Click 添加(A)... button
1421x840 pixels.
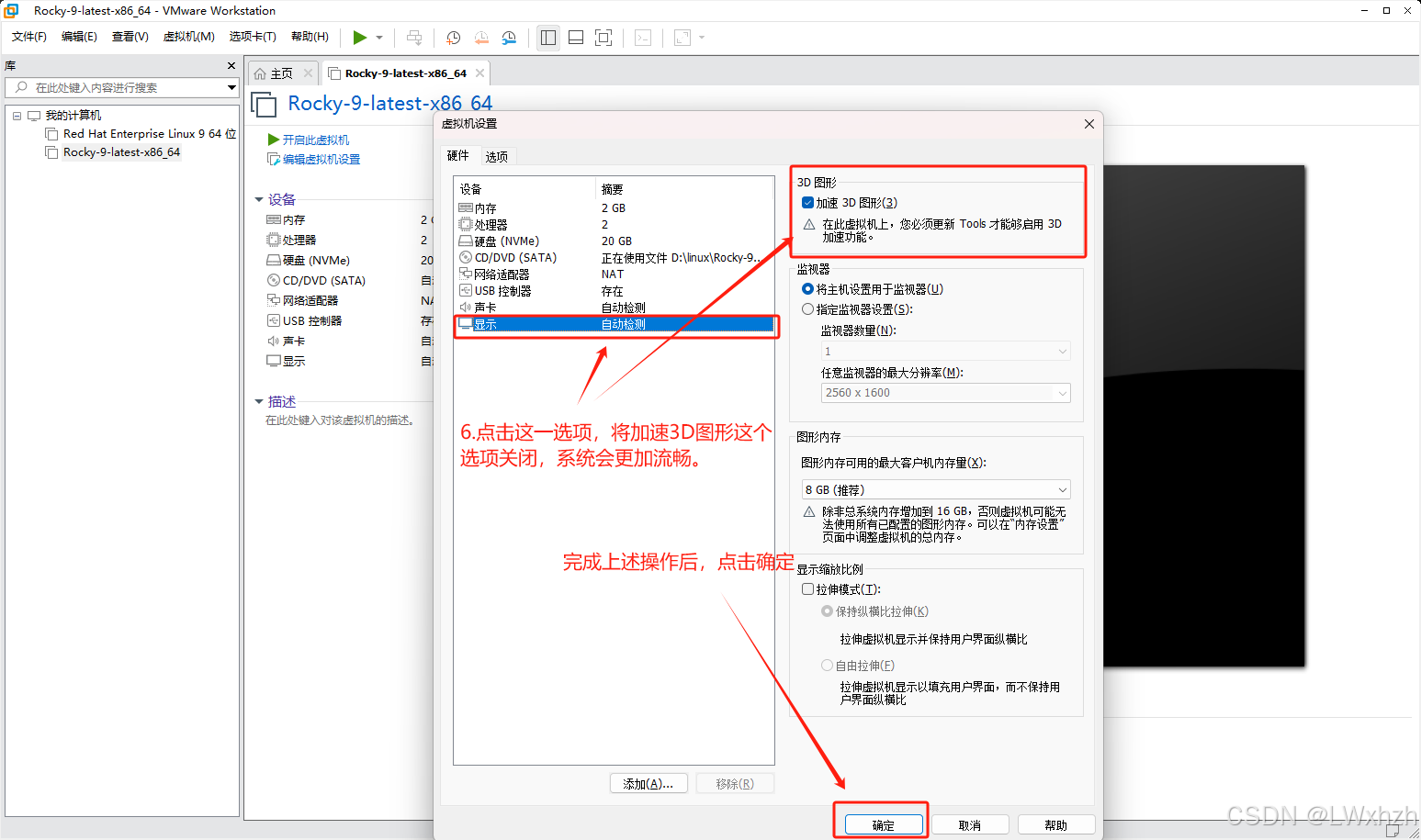(x=648, y=784)
